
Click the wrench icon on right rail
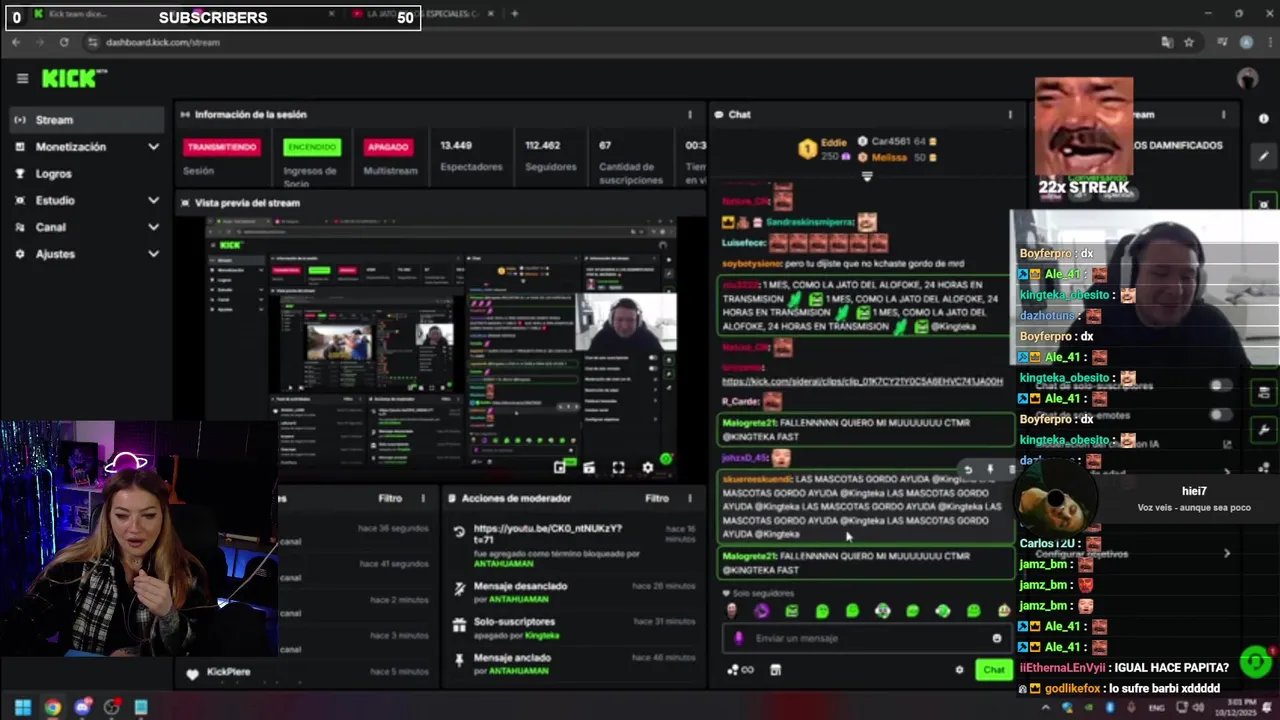point(1264,430)
